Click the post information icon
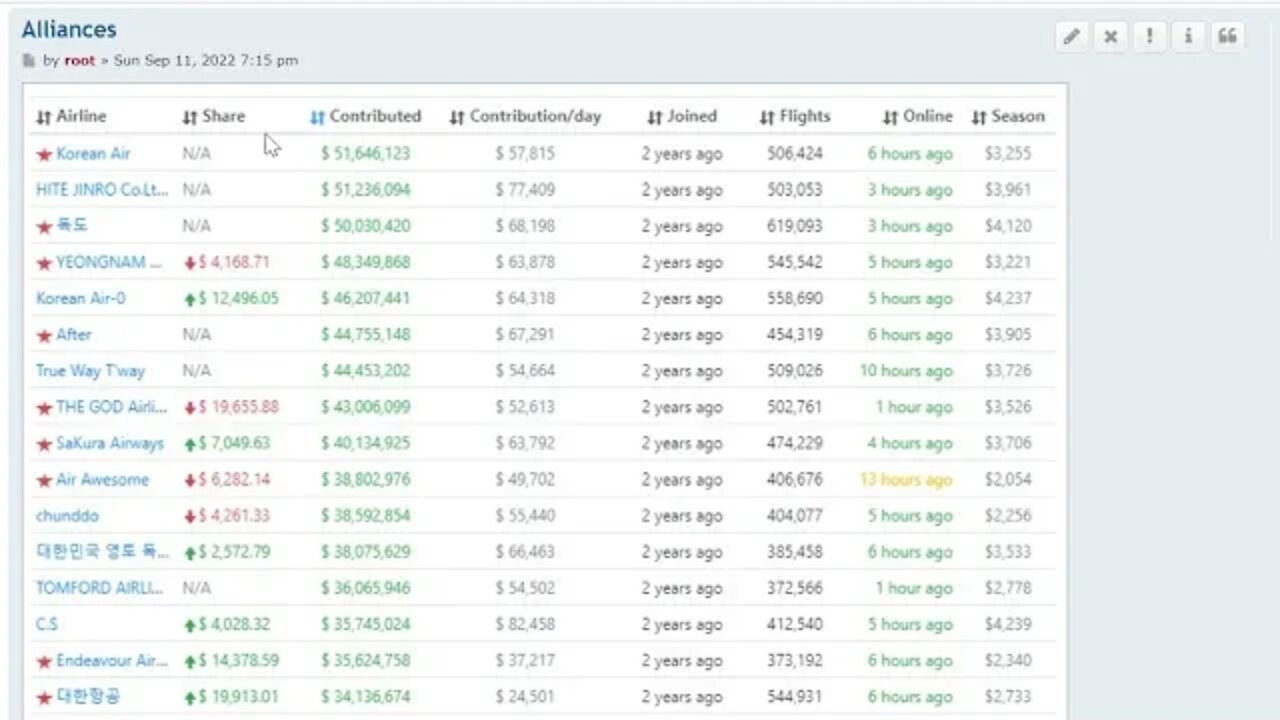This screenshot has width=1280, height=720. (1188, 37)
